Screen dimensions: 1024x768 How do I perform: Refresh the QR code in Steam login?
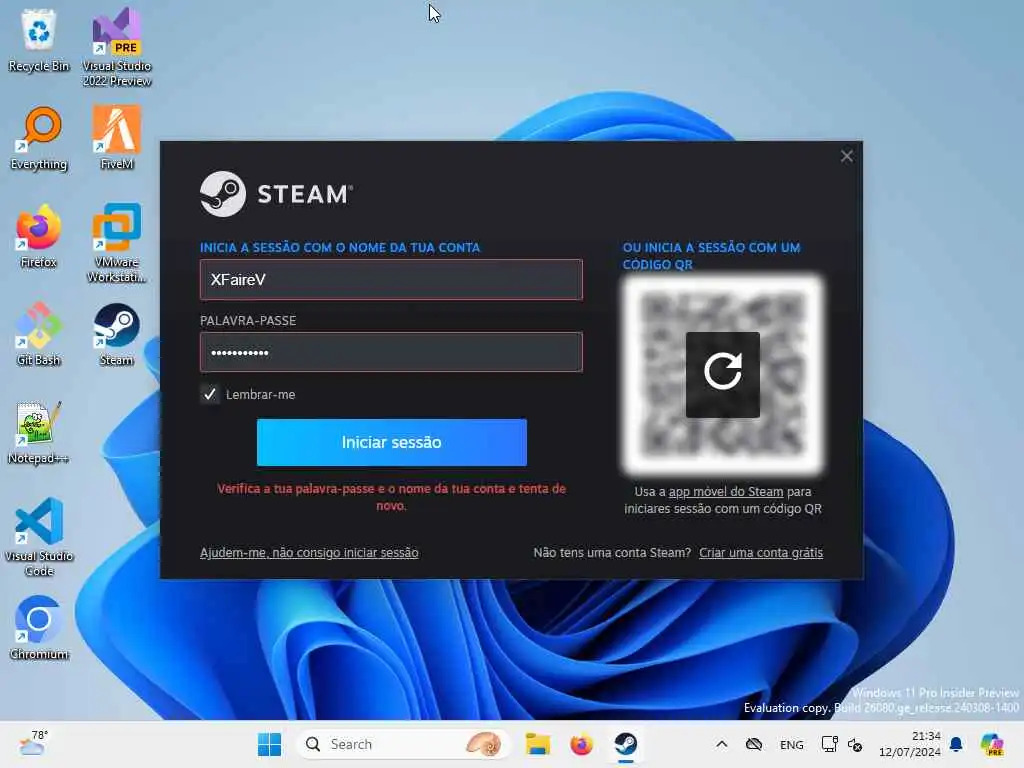point(722,374)
